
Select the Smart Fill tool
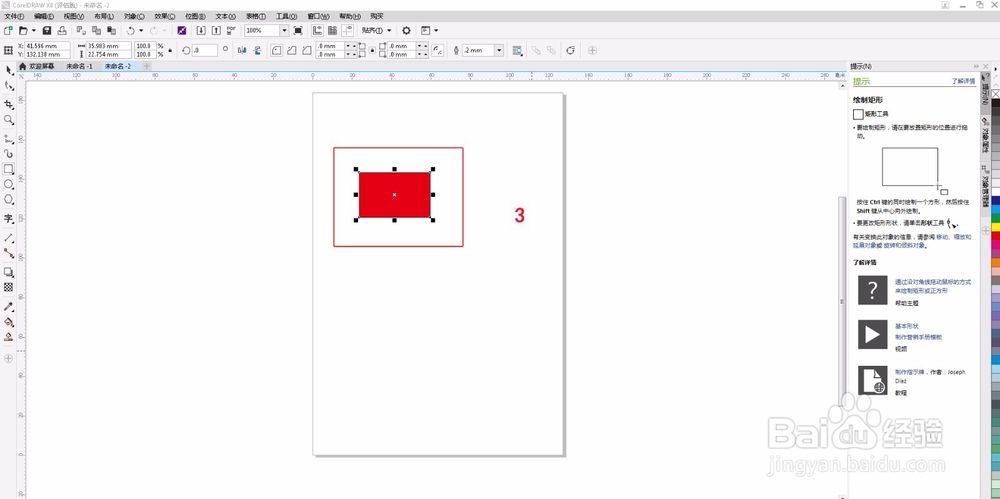click(x=8, y=337)
